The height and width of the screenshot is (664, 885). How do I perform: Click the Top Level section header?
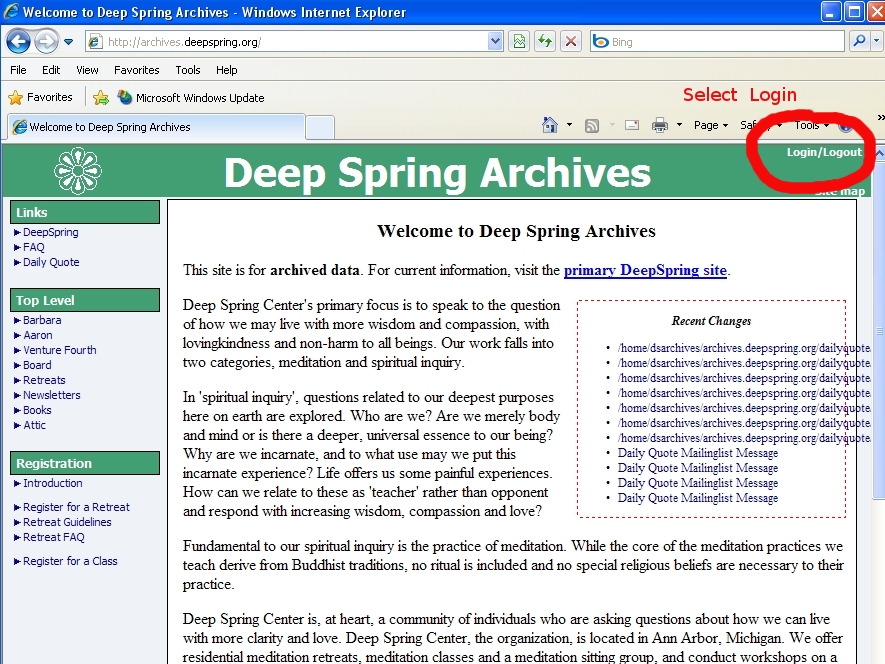(85, 300)
